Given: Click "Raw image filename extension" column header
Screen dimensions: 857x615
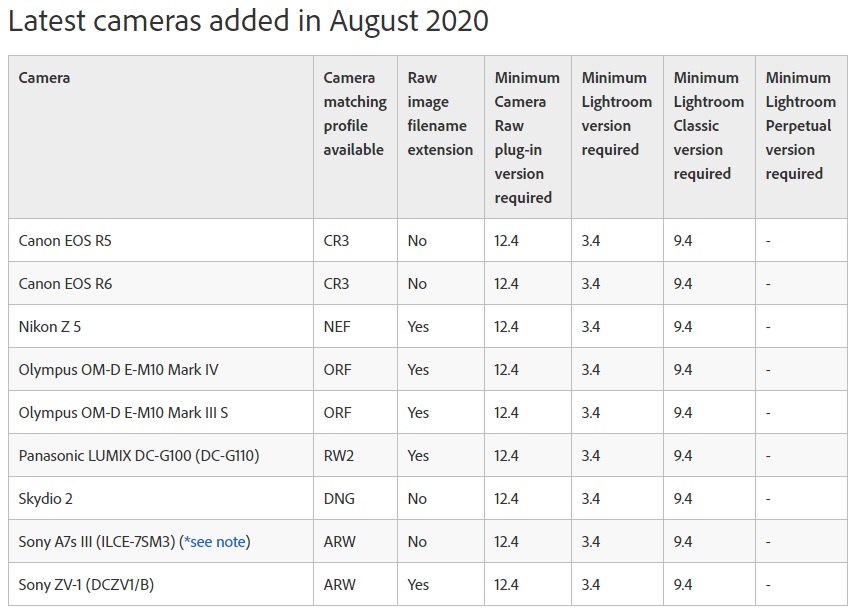Looking at the screenshot, I should pos(440,114).
